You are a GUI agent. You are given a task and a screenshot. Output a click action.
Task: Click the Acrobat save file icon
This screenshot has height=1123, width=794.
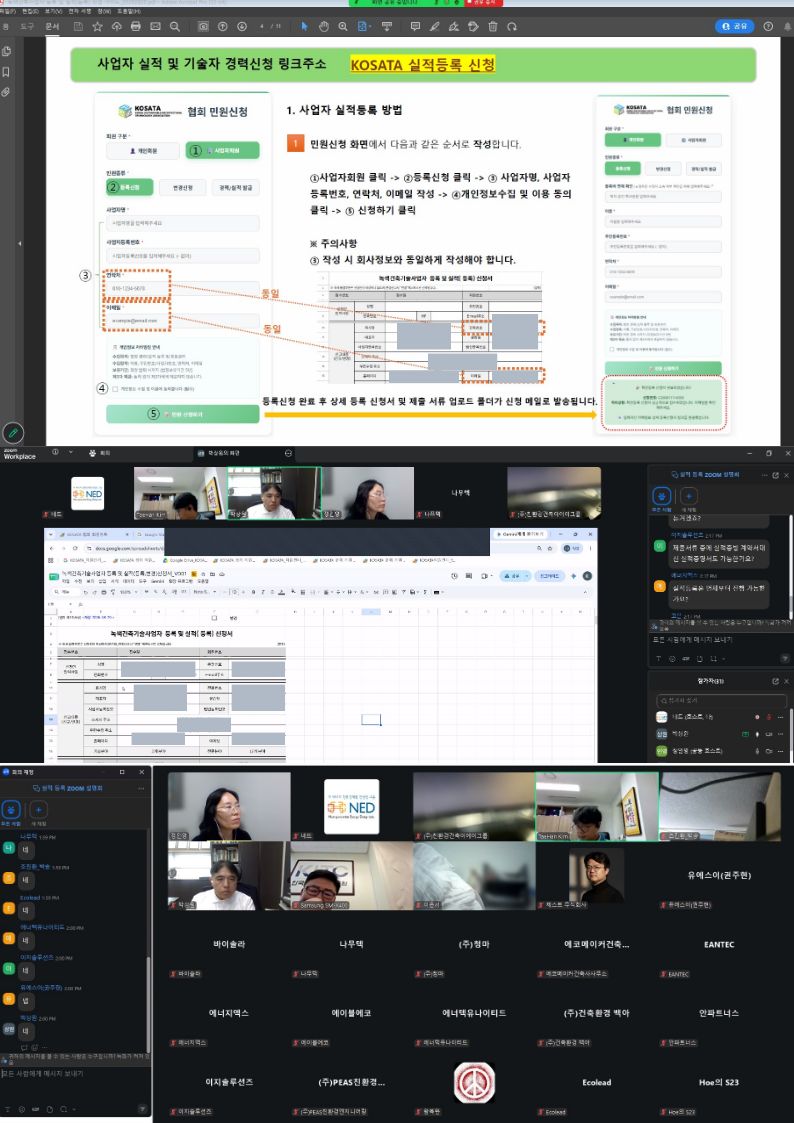point(78,26)
